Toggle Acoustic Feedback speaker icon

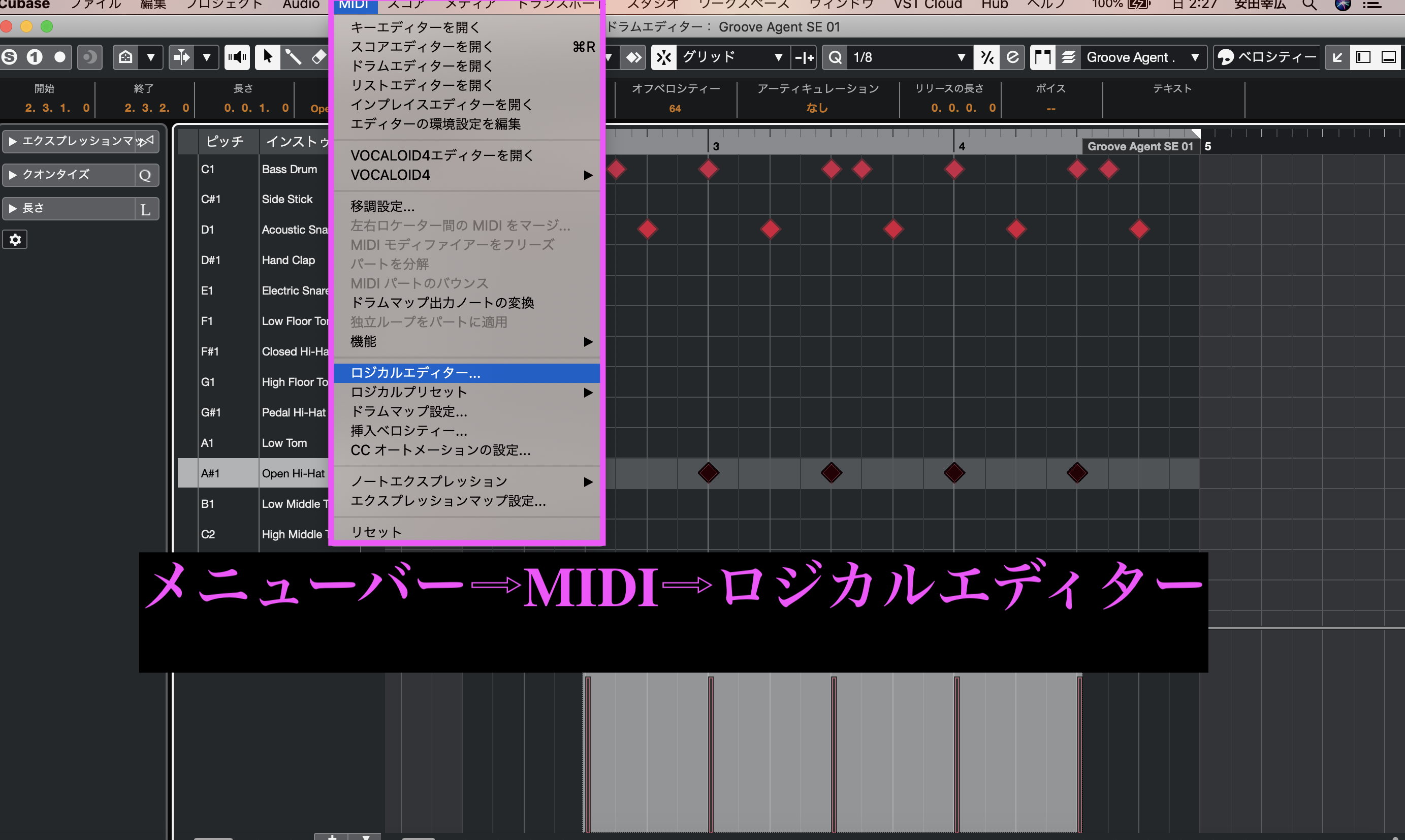point(237,57)
